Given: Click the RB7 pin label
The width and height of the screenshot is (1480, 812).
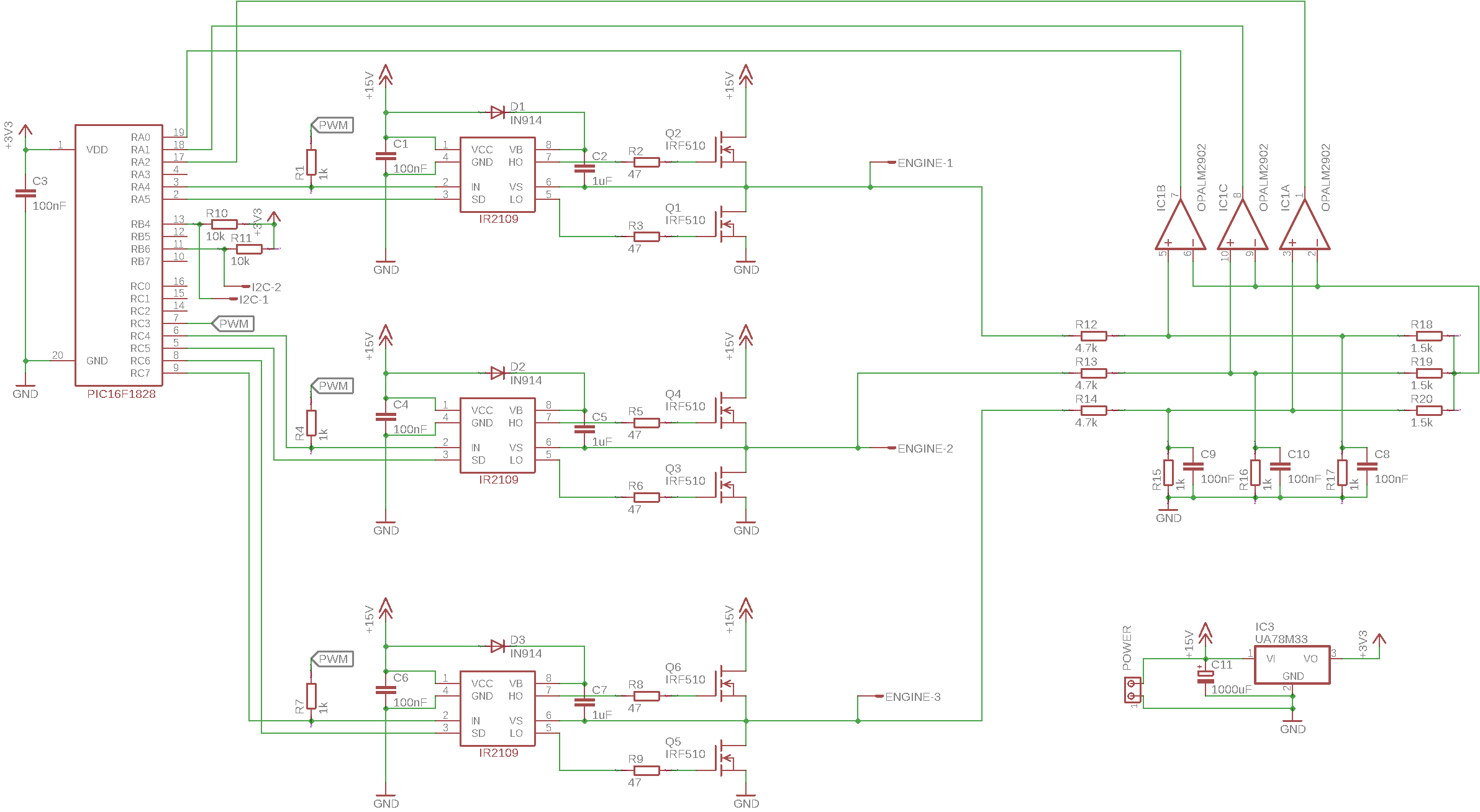Looking at the screenshot, I should coord(140,261).
